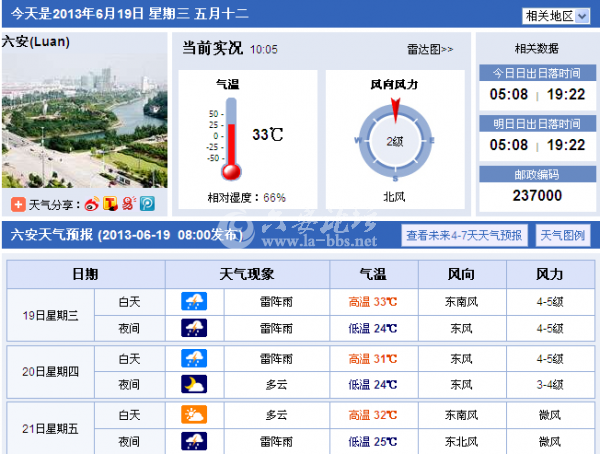Click the orange plus share icon
600x454 pixels.
coord(18,204)
